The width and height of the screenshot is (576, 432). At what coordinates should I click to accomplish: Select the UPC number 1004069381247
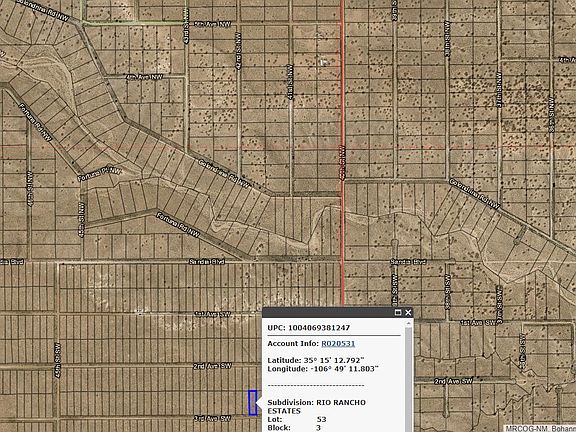(x=319, y=328)
